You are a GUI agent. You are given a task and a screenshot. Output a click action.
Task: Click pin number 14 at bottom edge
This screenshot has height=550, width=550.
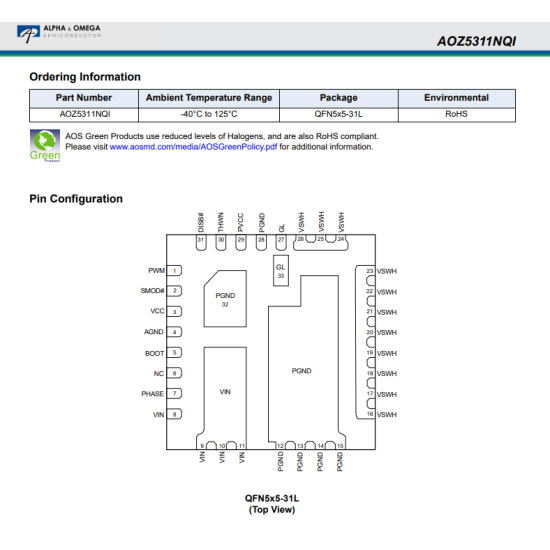point(321,446)
